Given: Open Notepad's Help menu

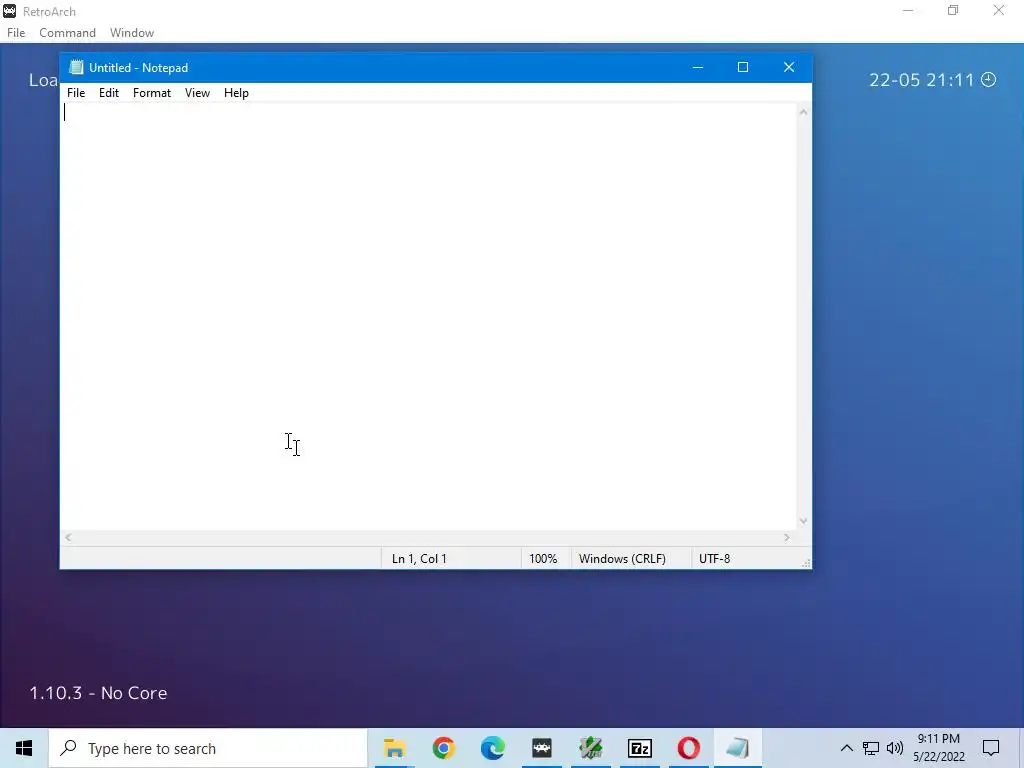Looking at the screenshot, I should click(236, 93).
